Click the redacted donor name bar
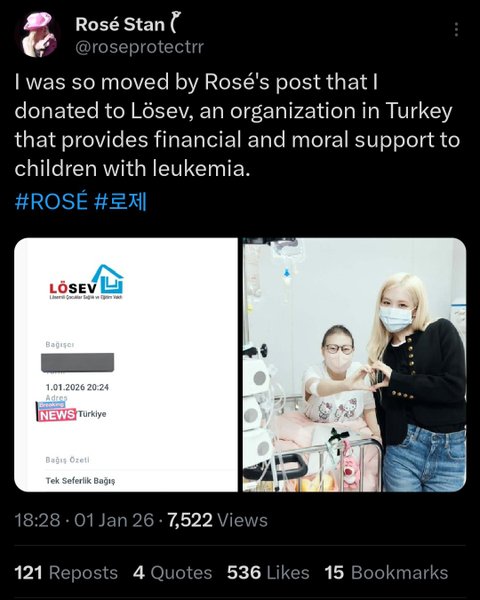The height and width of the screenshot is (600, 480). click(77, 362)
